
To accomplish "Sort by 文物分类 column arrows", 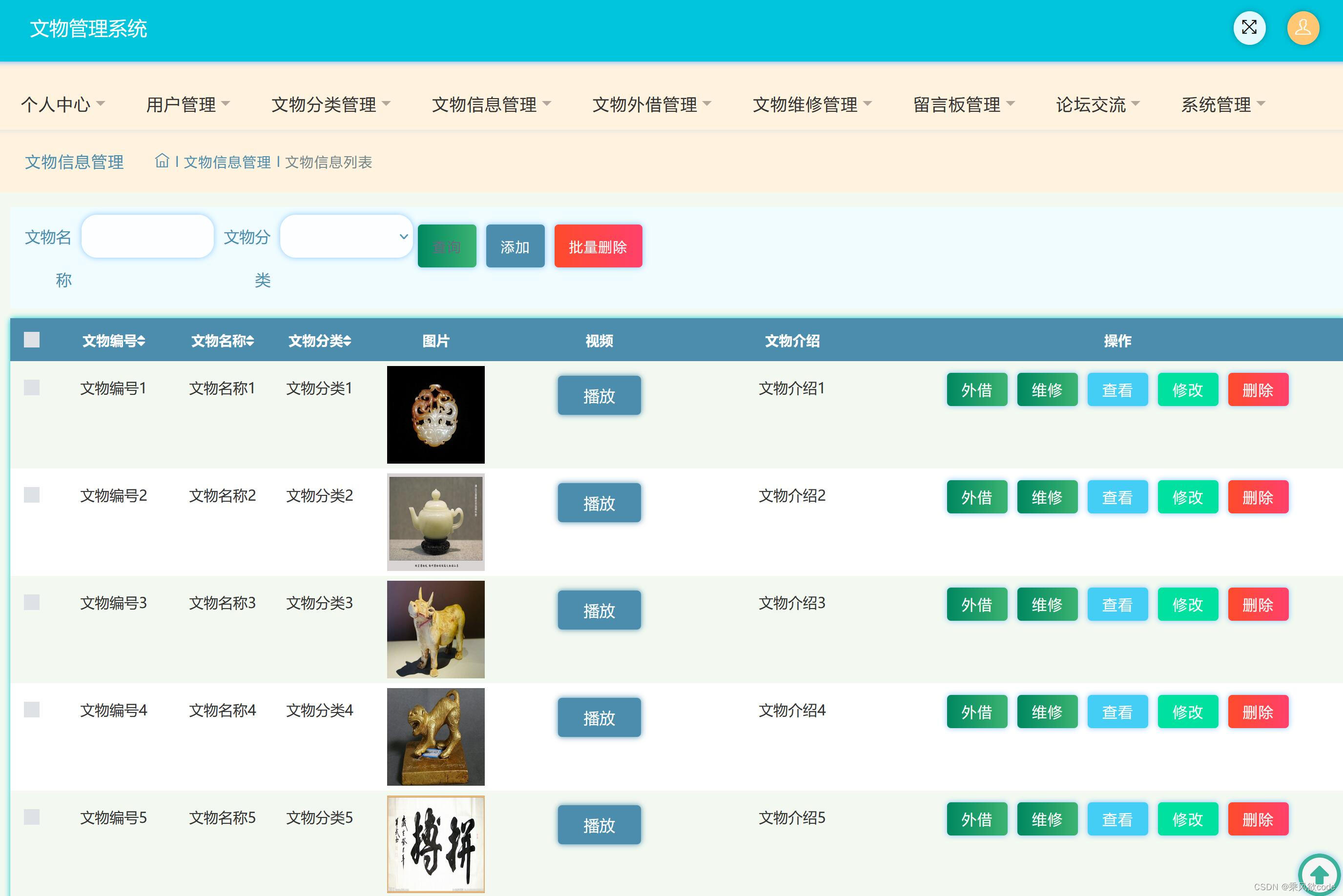I will point(348,341).
